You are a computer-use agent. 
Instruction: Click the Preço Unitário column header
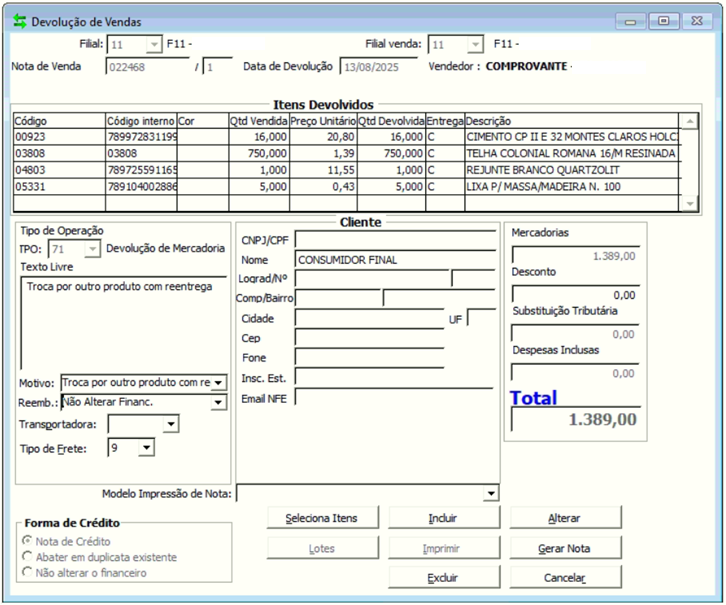pyautogui.click(x=323, y=121)
